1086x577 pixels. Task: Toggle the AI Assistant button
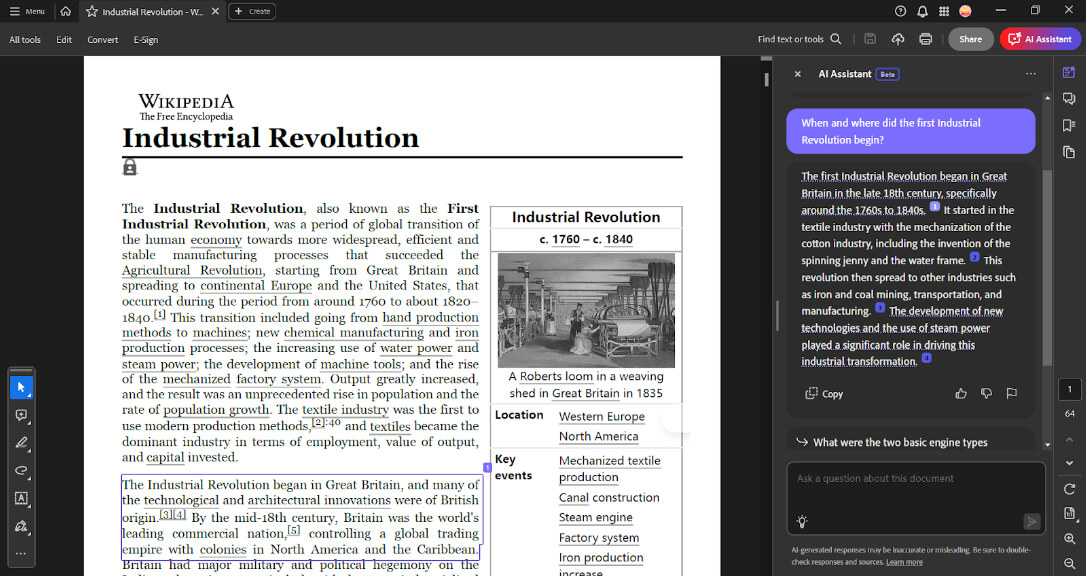click(x=1040, y=39)
